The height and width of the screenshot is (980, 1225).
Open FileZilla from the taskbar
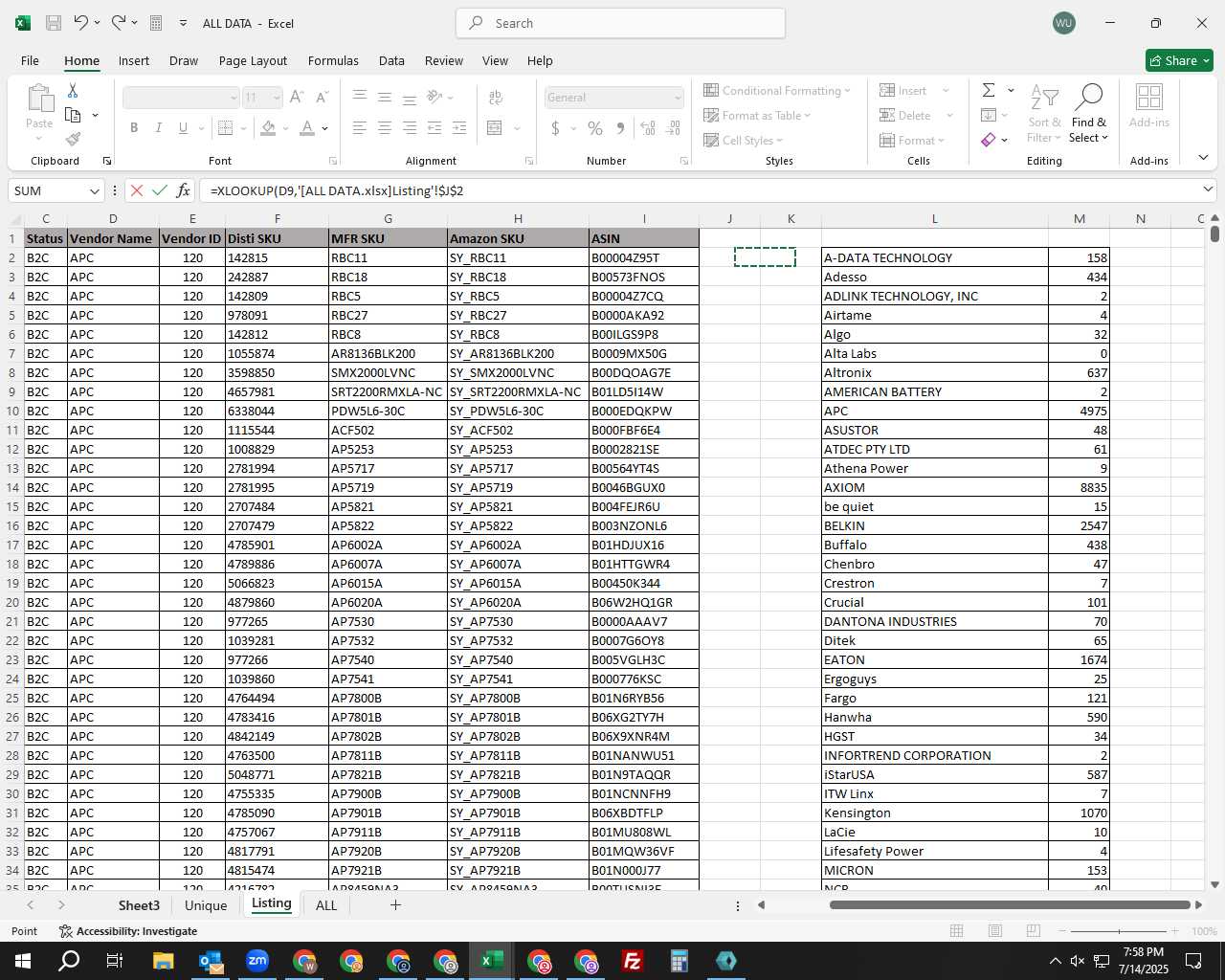(633, 961)
